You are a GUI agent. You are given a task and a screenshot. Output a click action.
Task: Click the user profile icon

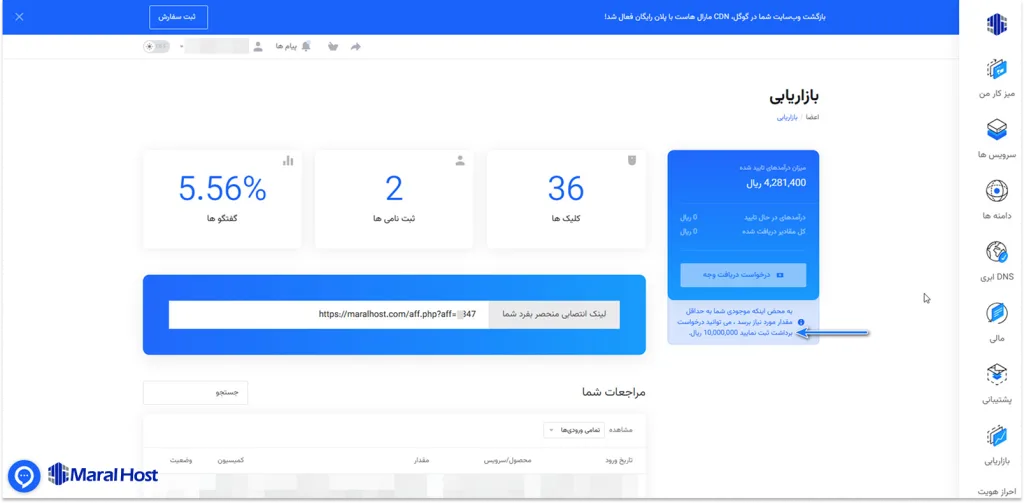[258, 46]
